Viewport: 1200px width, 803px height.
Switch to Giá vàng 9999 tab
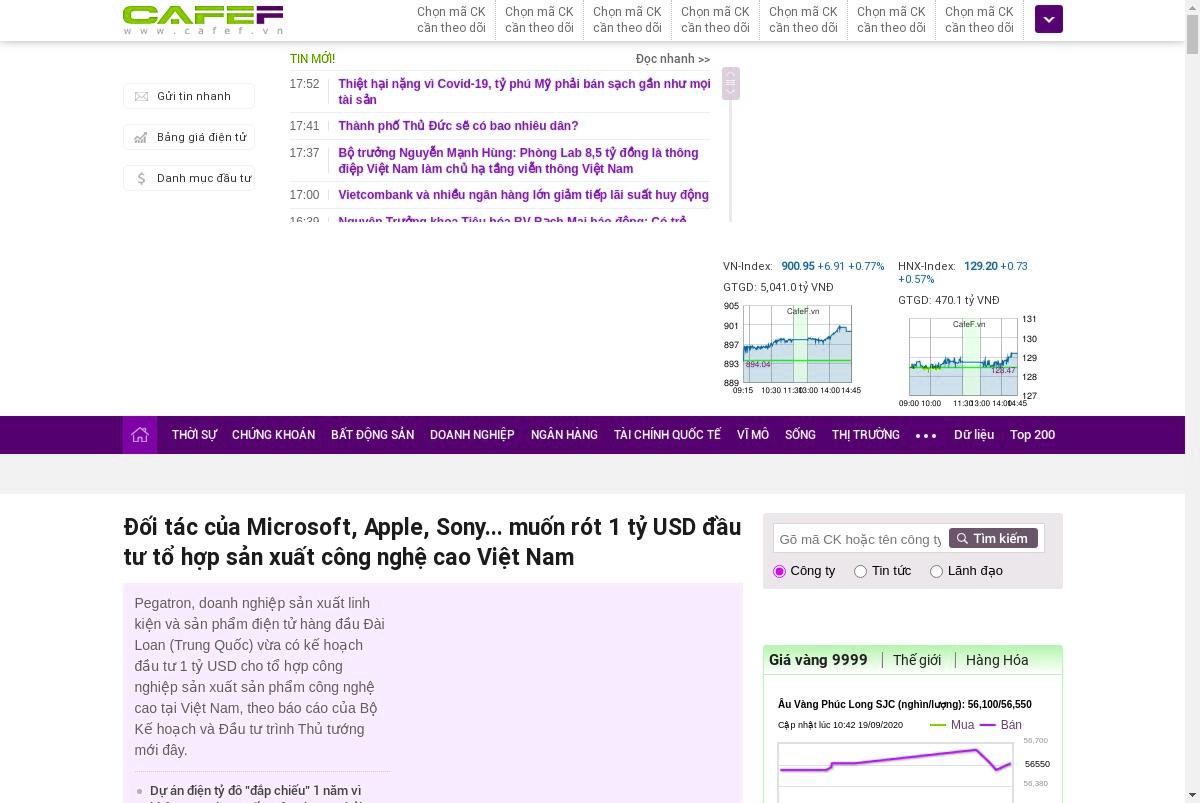[818, 660]
